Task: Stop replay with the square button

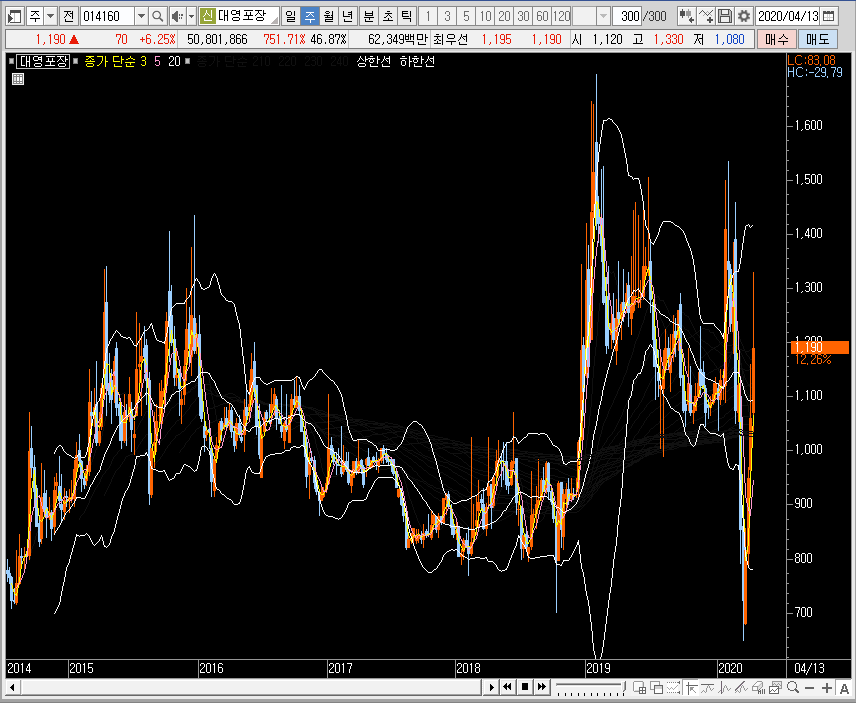Action: tap(525, 687)
